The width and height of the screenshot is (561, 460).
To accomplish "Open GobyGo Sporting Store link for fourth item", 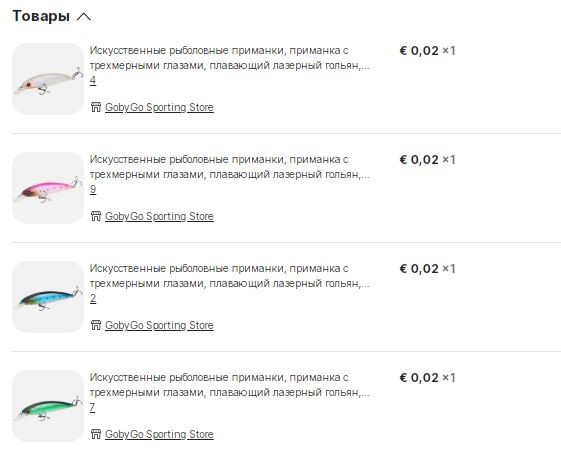I will 159,434.
